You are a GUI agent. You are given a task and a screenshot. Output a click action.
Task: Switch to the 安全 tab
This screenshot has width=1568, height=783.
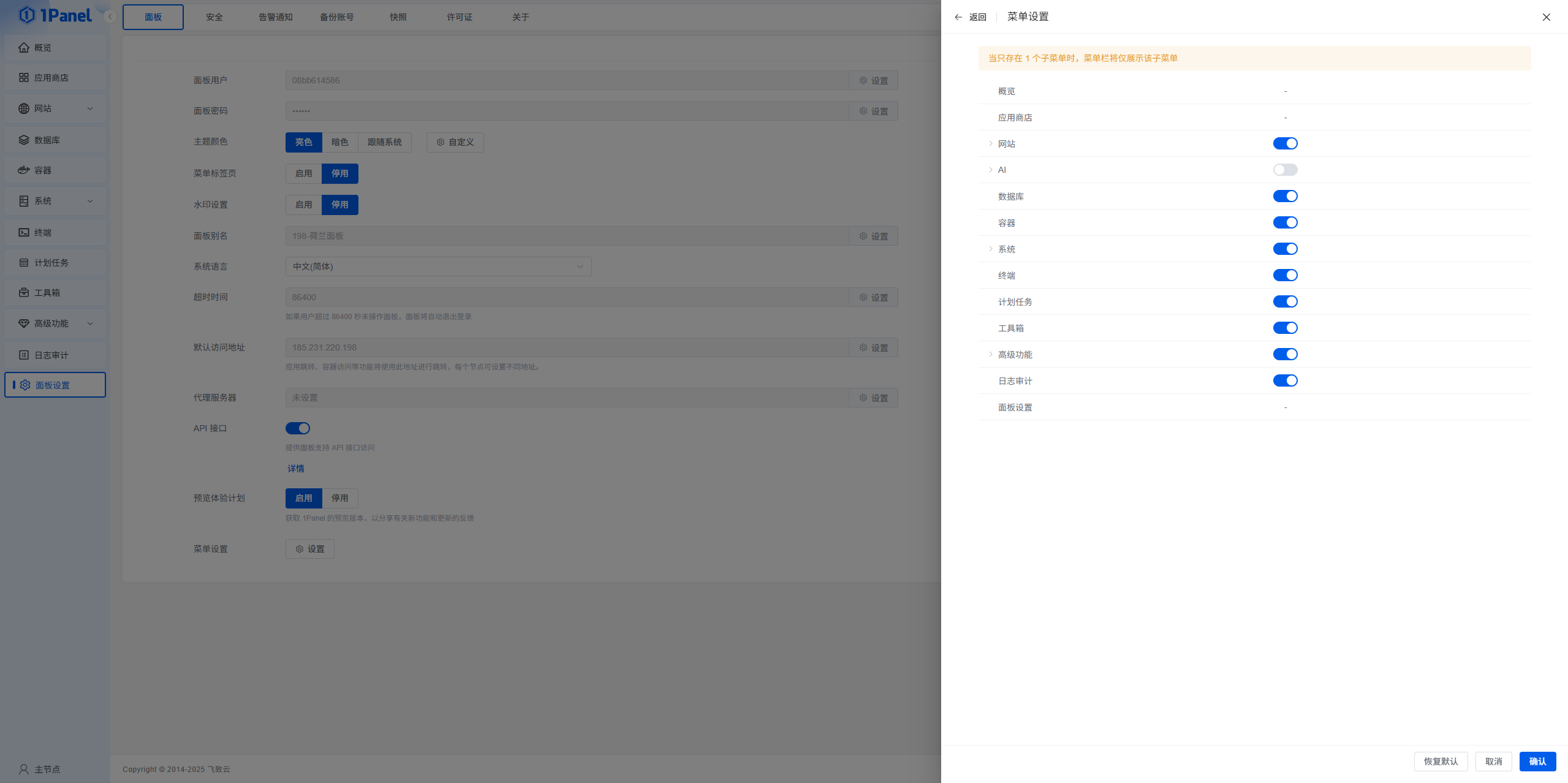click(x=214, y=17)
